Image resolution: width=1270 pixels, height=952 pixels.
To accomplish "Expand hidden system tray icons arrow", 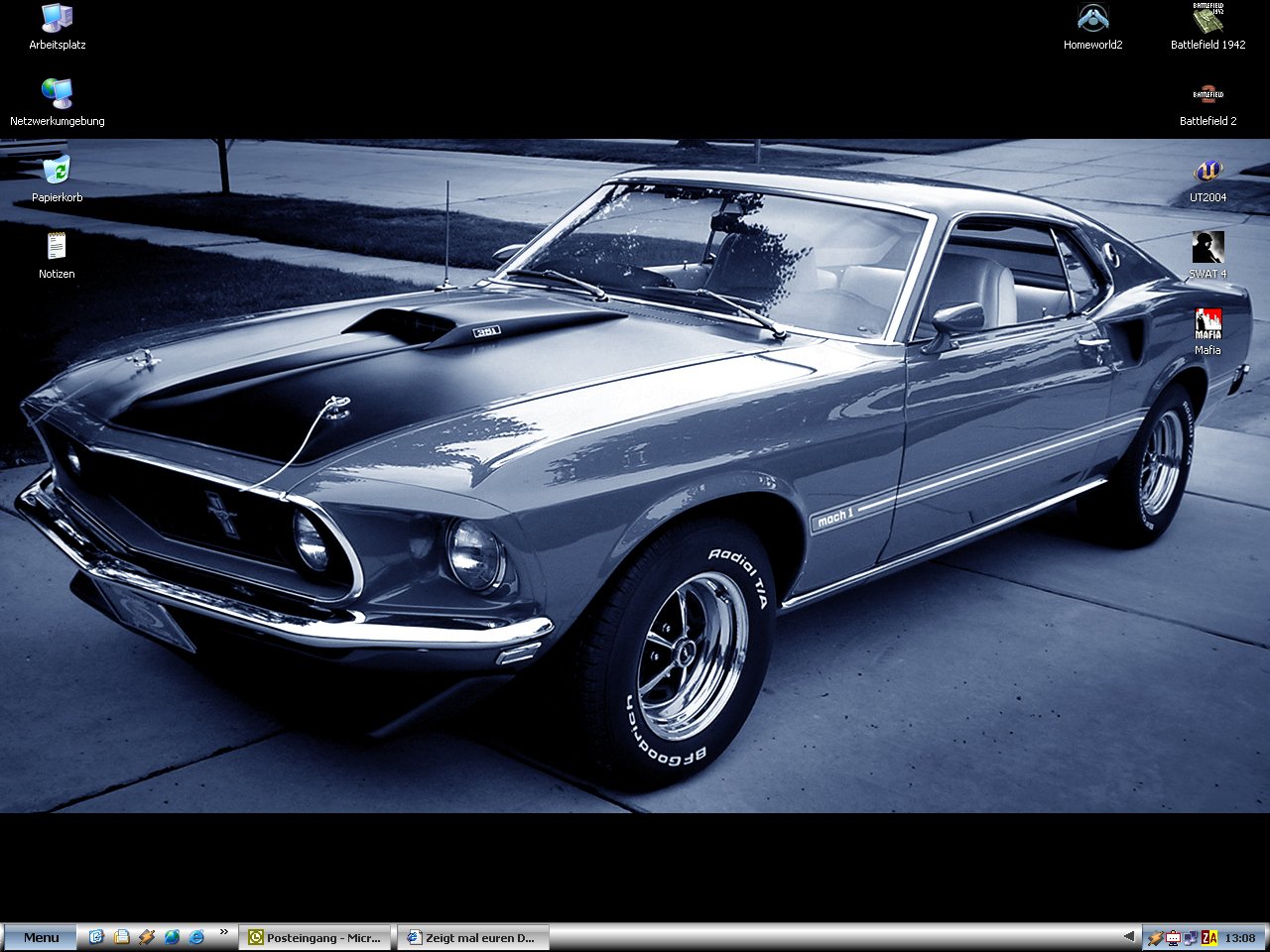I will [1129, 936].
